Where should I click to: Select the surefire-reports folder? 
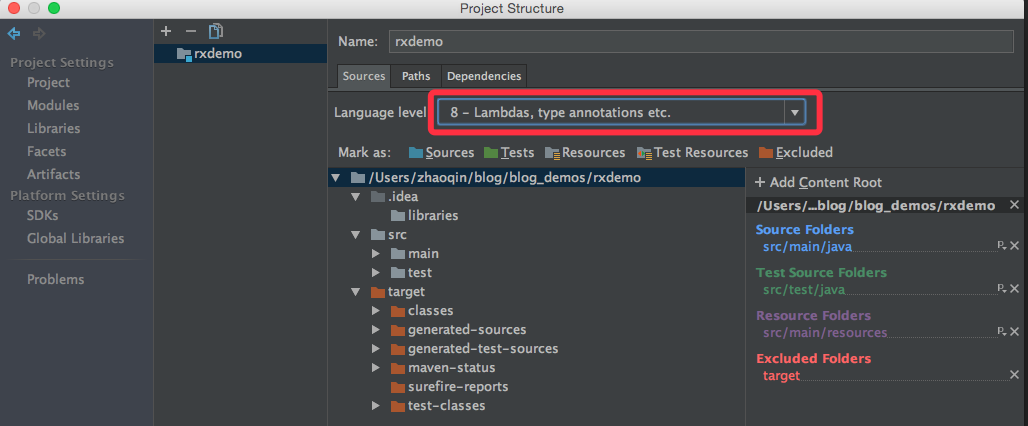point(457,387)
